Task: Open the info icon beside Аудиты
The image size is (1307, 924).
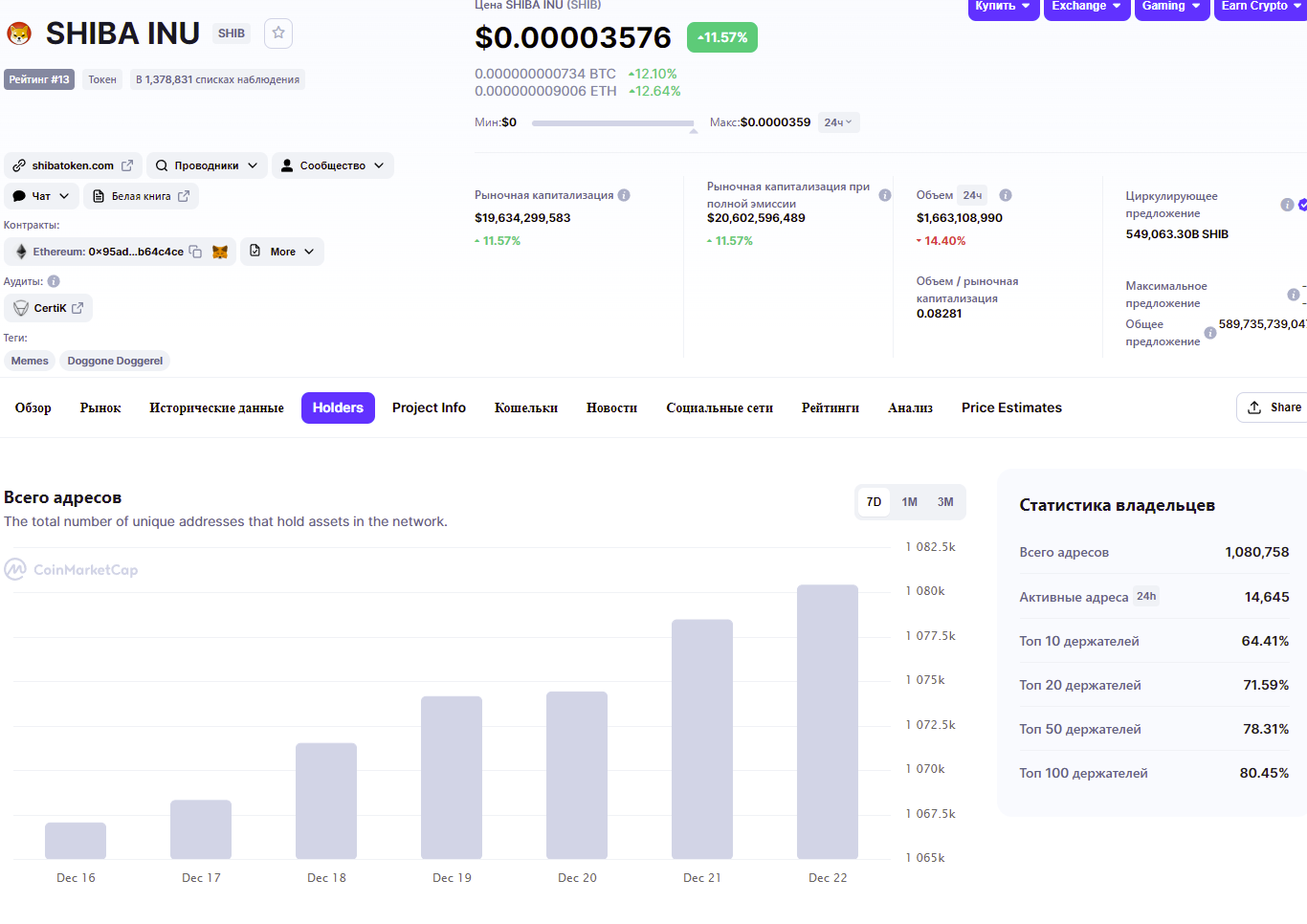Action: click(x=54, y=281)
